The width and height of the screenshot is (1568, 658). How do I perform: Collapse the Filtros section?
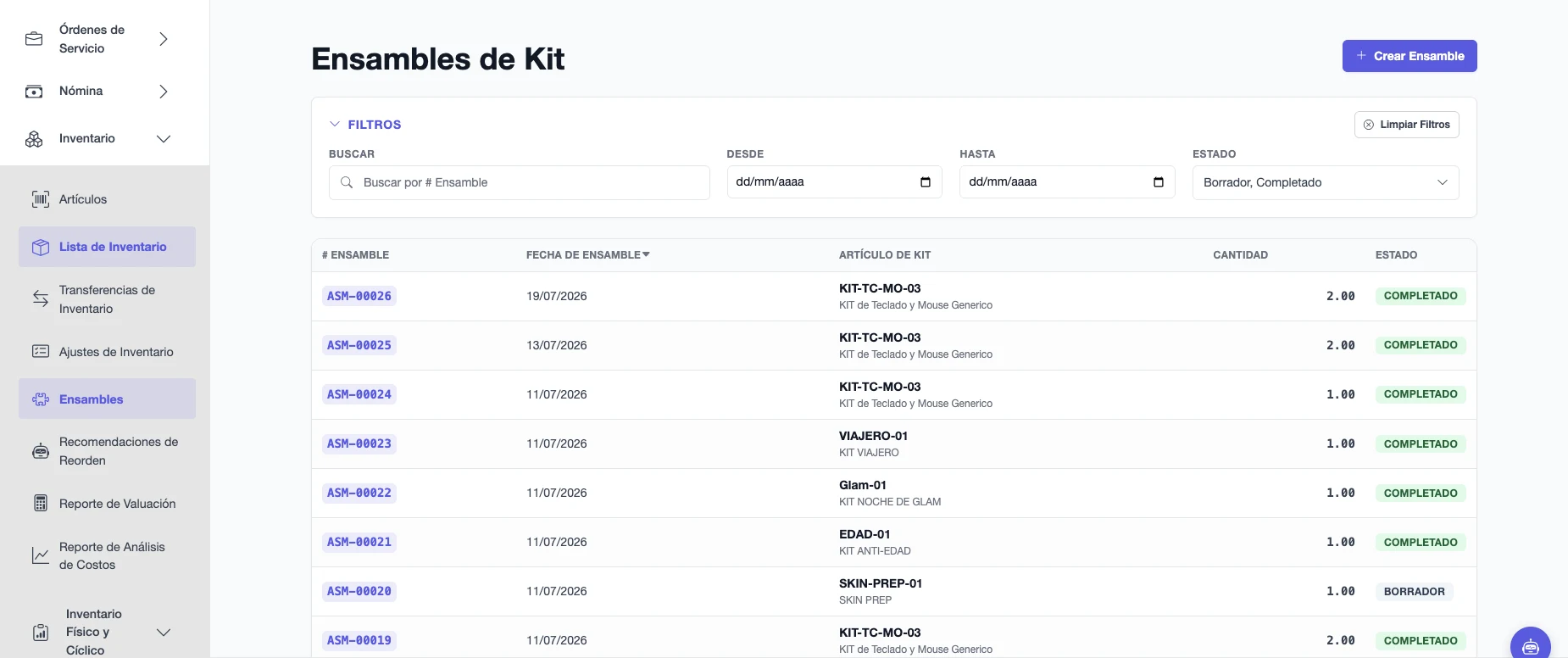(365, 125)
